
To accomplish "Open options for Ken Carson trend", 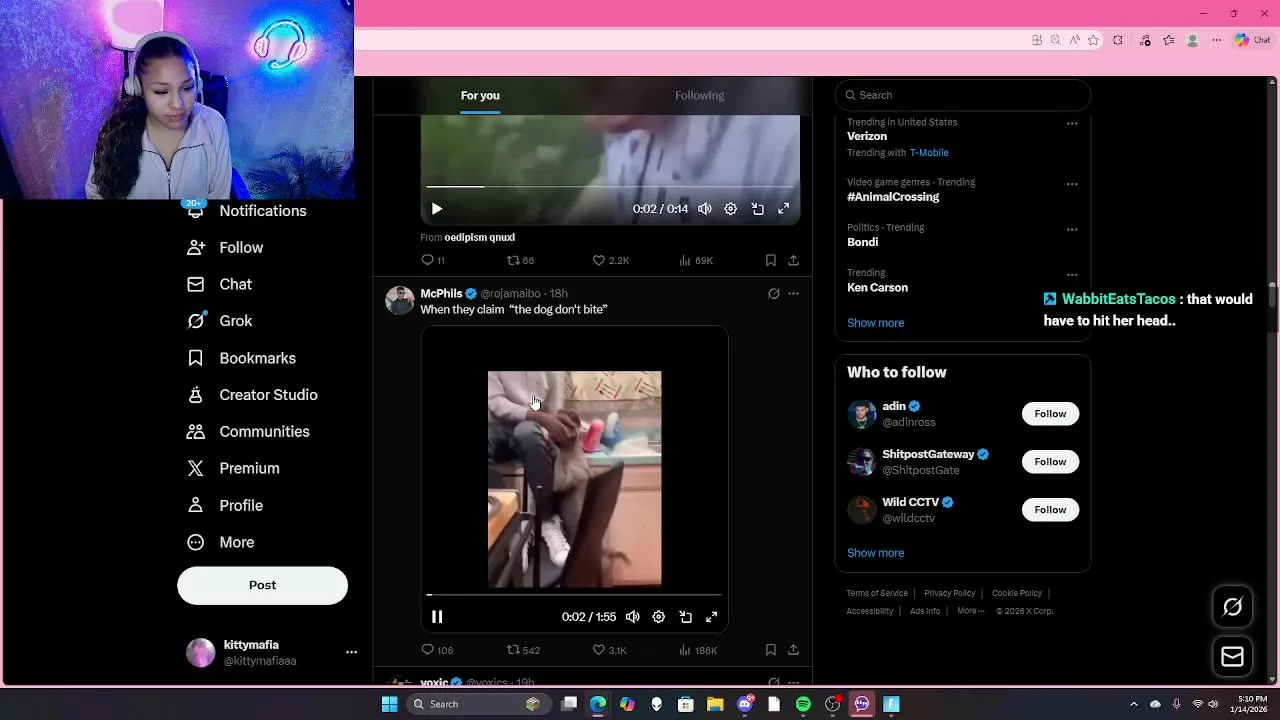I will (x=1072, y=274).
